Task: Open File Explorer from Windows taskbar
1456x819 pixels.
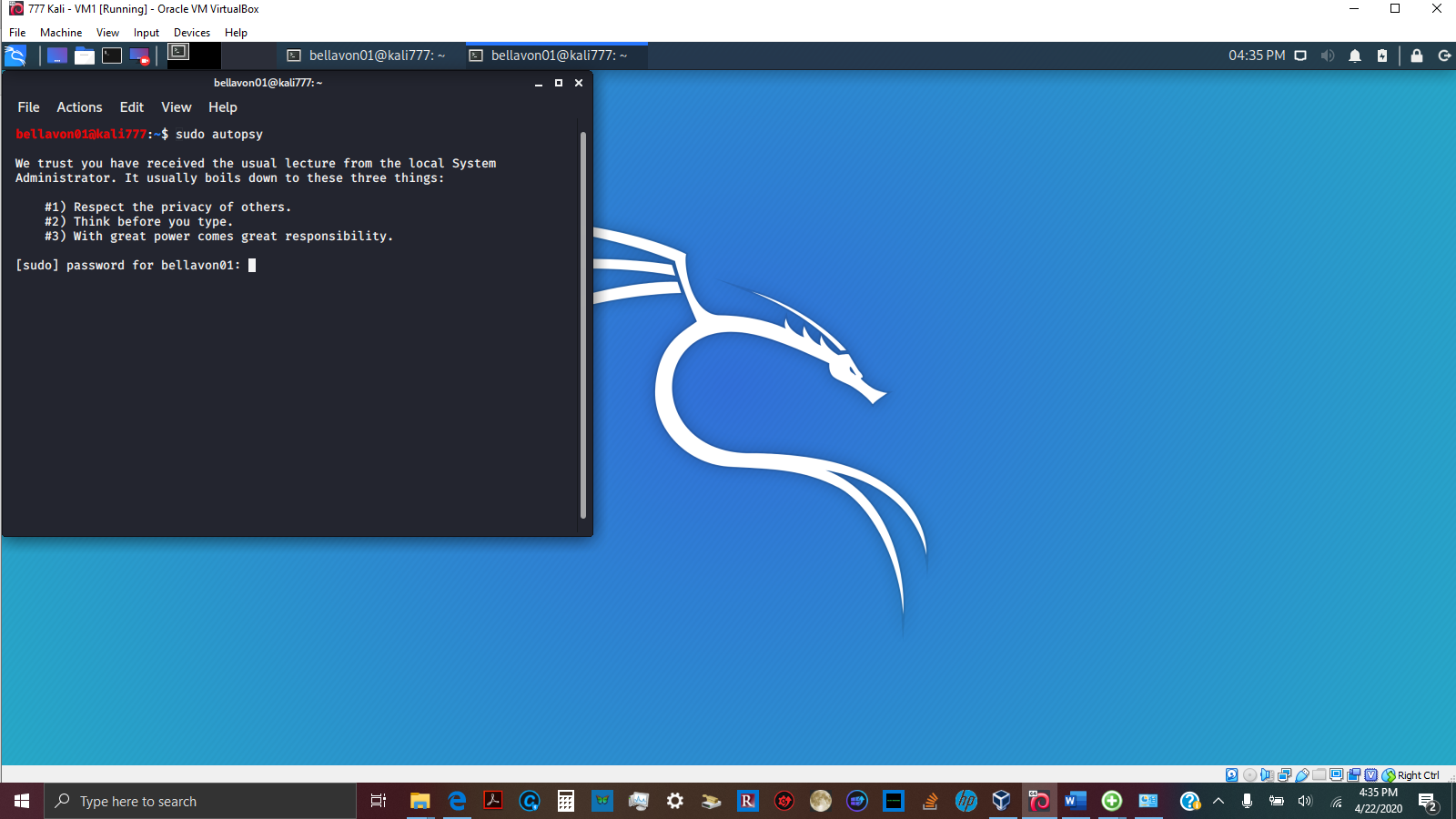Action: (420, 801)
